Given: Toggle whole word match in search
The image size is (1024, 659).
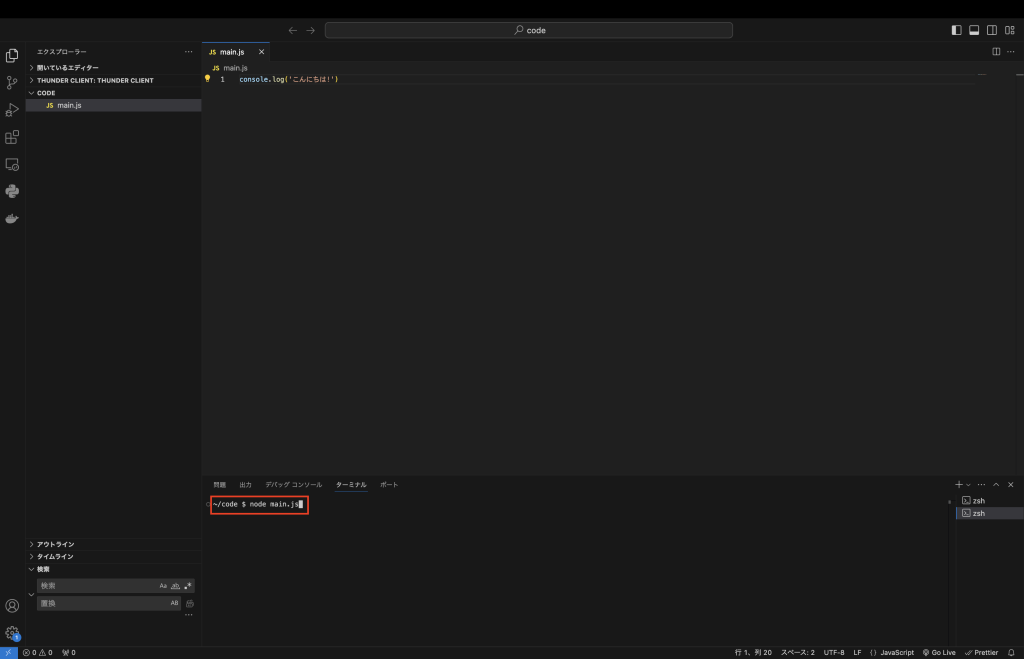Looking at the screenshot, I should (x=175, y=586).
